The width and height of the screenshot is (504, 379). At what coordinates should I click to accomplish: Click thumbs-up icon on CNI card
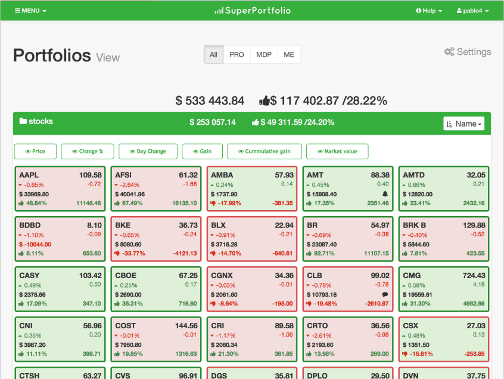click(21, 354)
